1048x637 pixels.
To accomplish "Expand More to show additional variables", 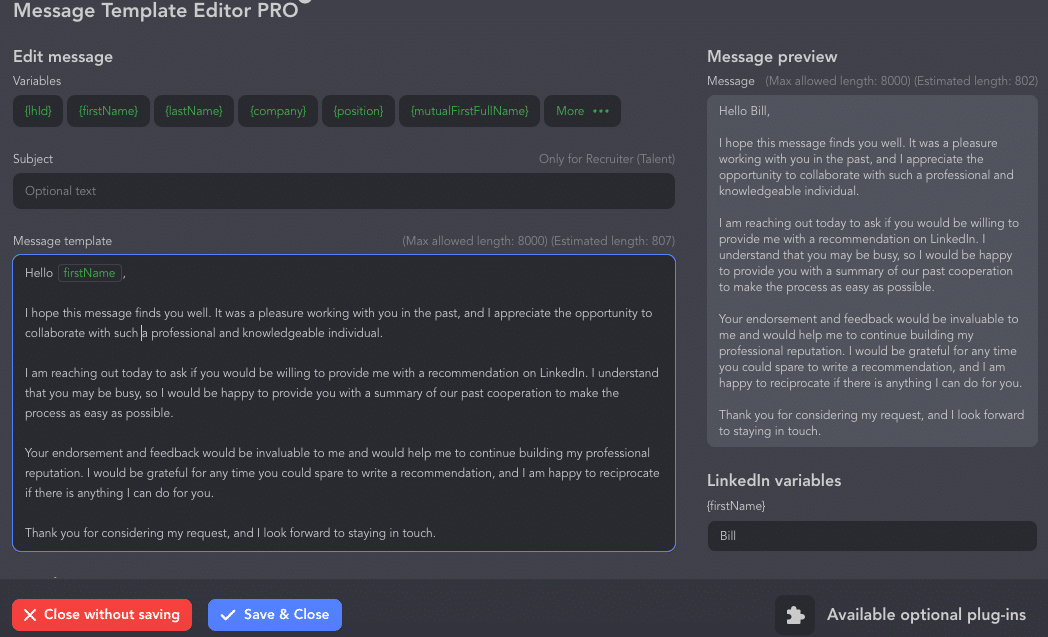I will [582, 110].
